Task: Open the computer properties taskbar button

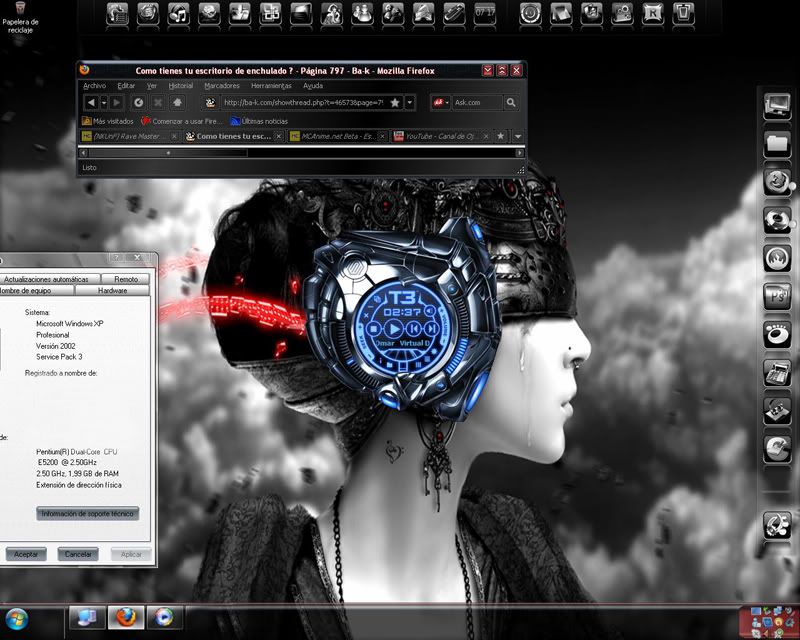Action: [87, 617]
